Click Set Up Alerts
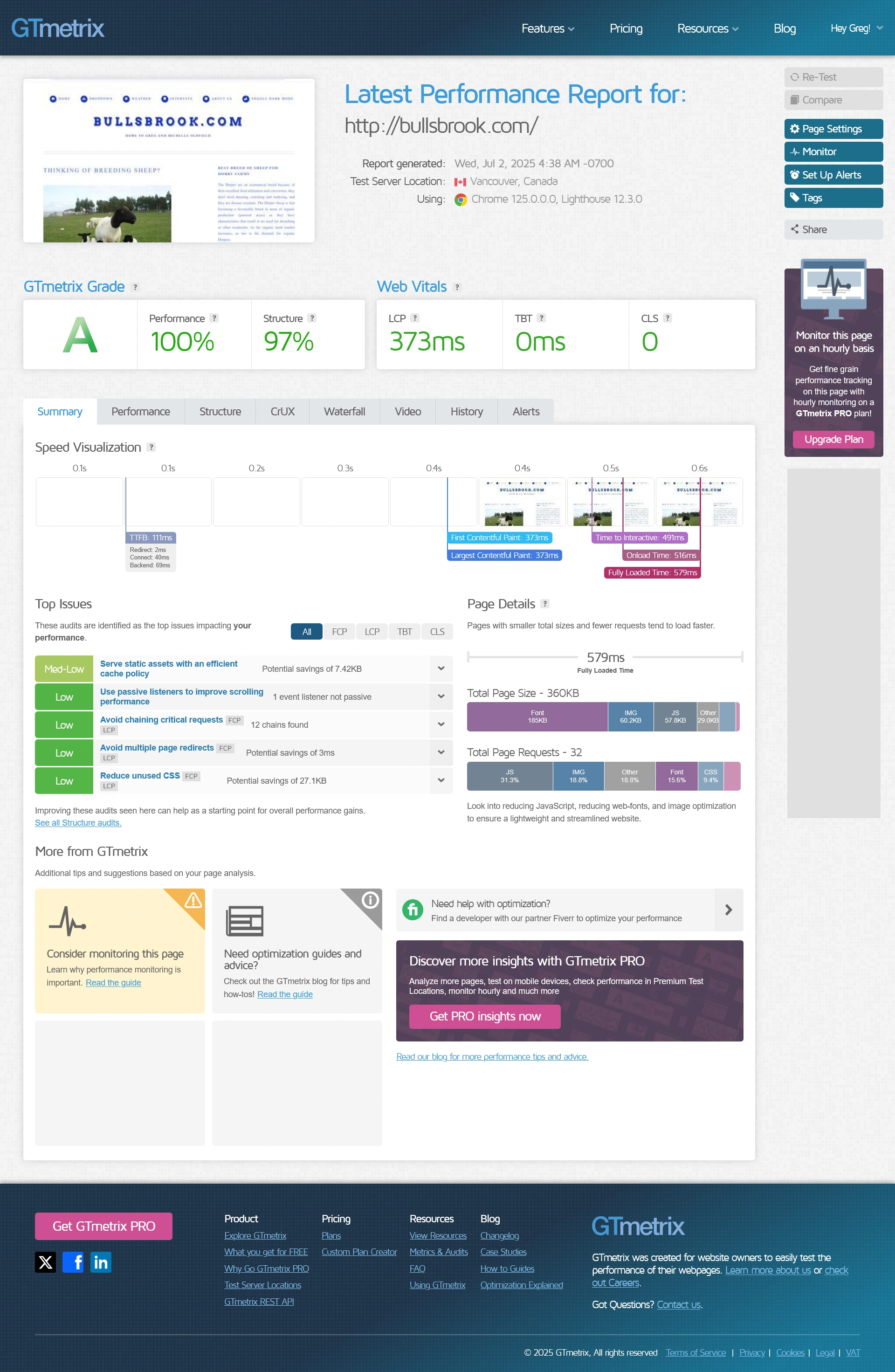This screenshot has width=895, height=1372. 833,175
